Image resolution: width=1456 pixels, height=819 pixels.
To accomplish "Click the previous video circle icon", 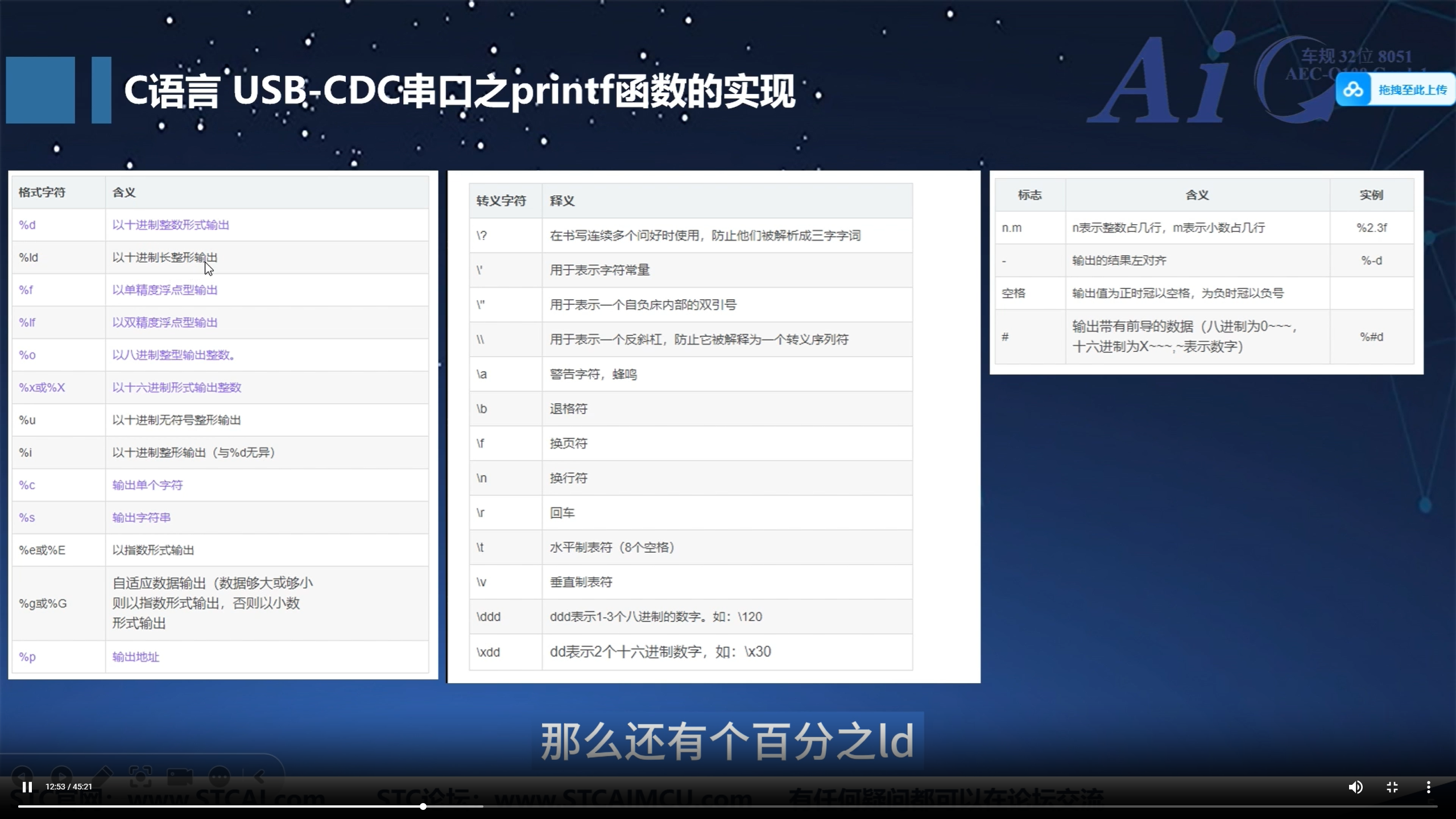I will pyautogui.click(x=22, y=775).
